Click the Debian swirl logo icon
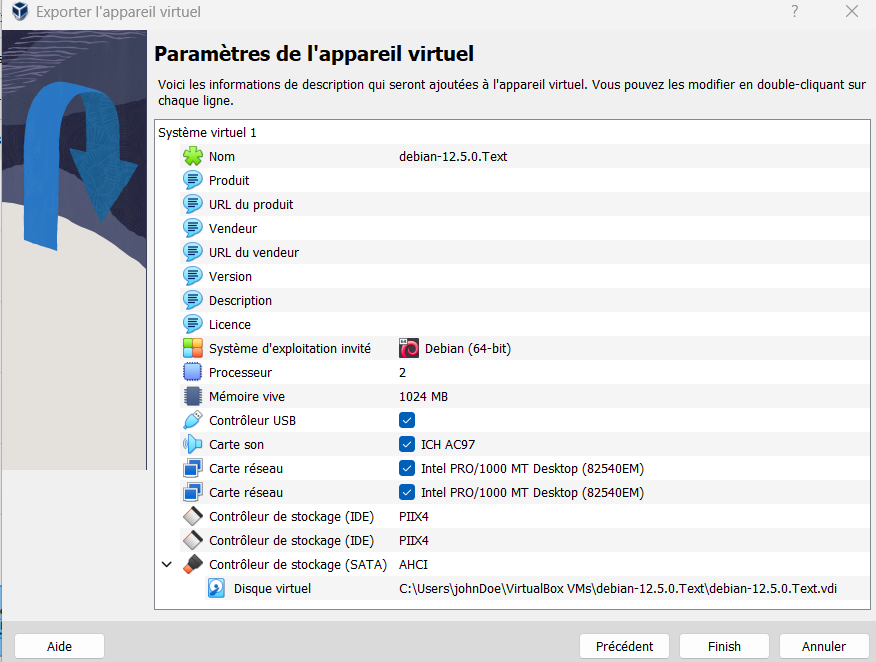 coord(409,348)
